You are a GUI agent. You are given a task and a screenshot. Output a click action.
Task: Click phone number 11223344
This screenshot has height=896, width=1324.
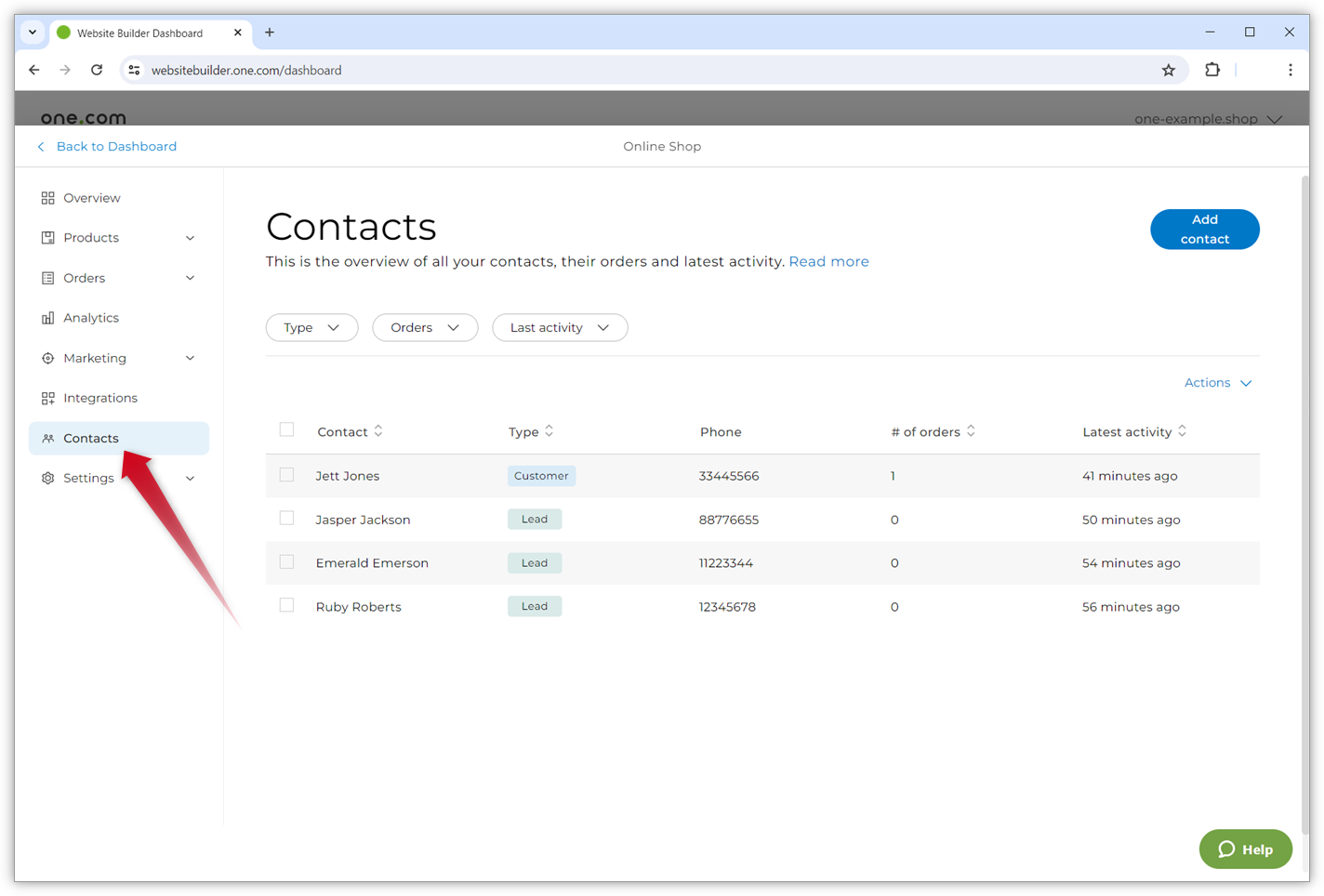point(726,563)
